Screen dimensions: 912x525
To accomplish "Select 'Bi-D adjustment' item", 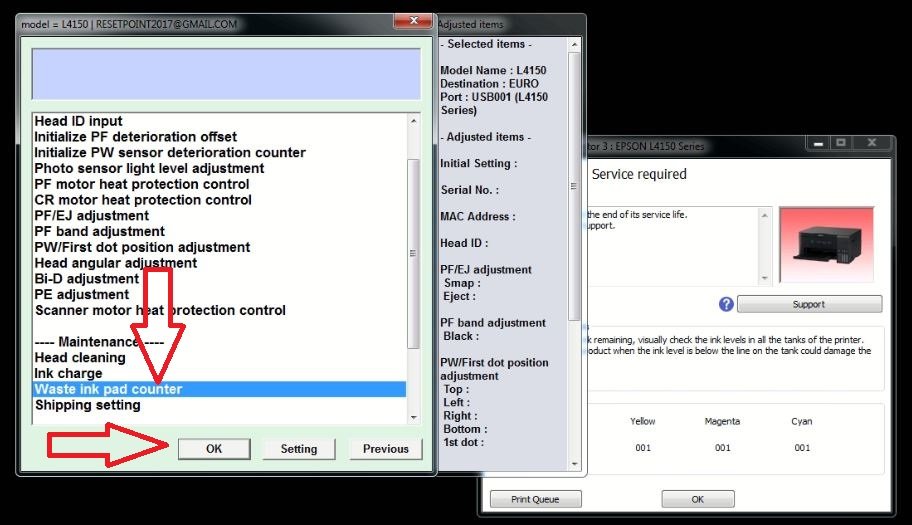I will click(x=87, y=278).
